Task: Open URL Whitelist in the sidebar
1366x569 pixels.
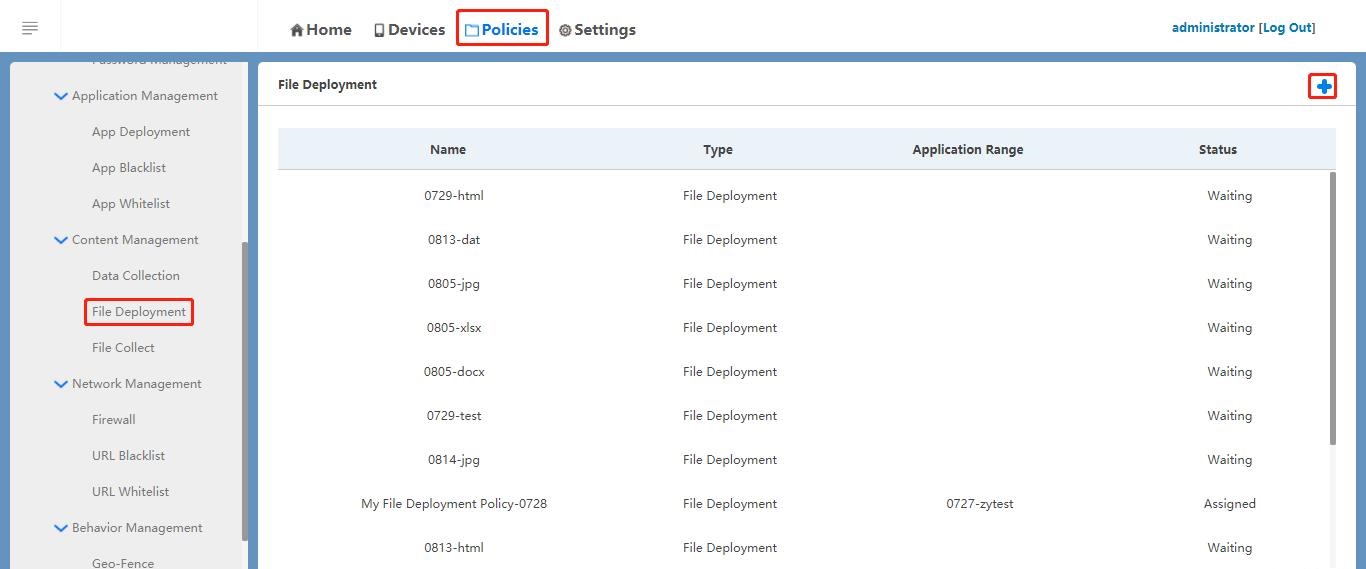Action: 130,492
